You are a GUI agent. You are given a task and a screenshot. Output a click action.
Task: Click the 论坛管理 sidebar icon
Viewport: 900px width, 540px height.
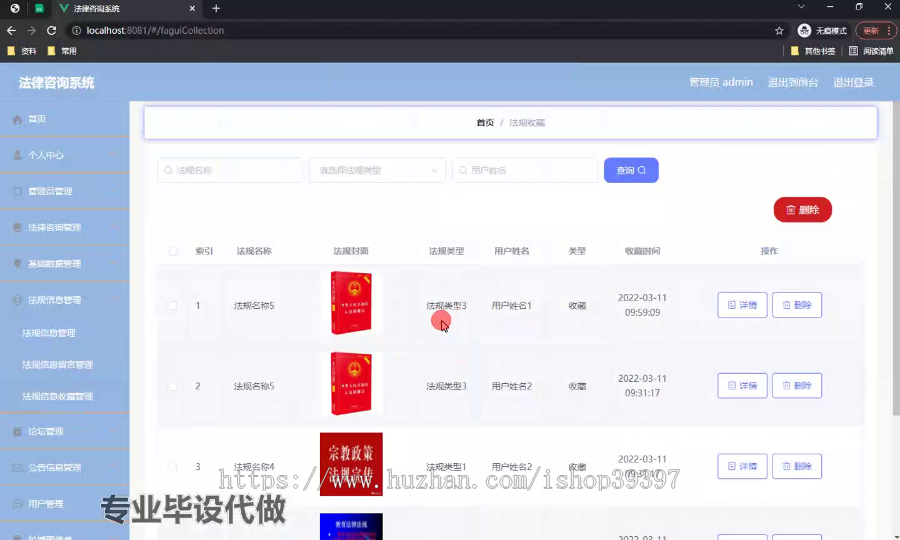pyautogui.click(x=17, y=431)
